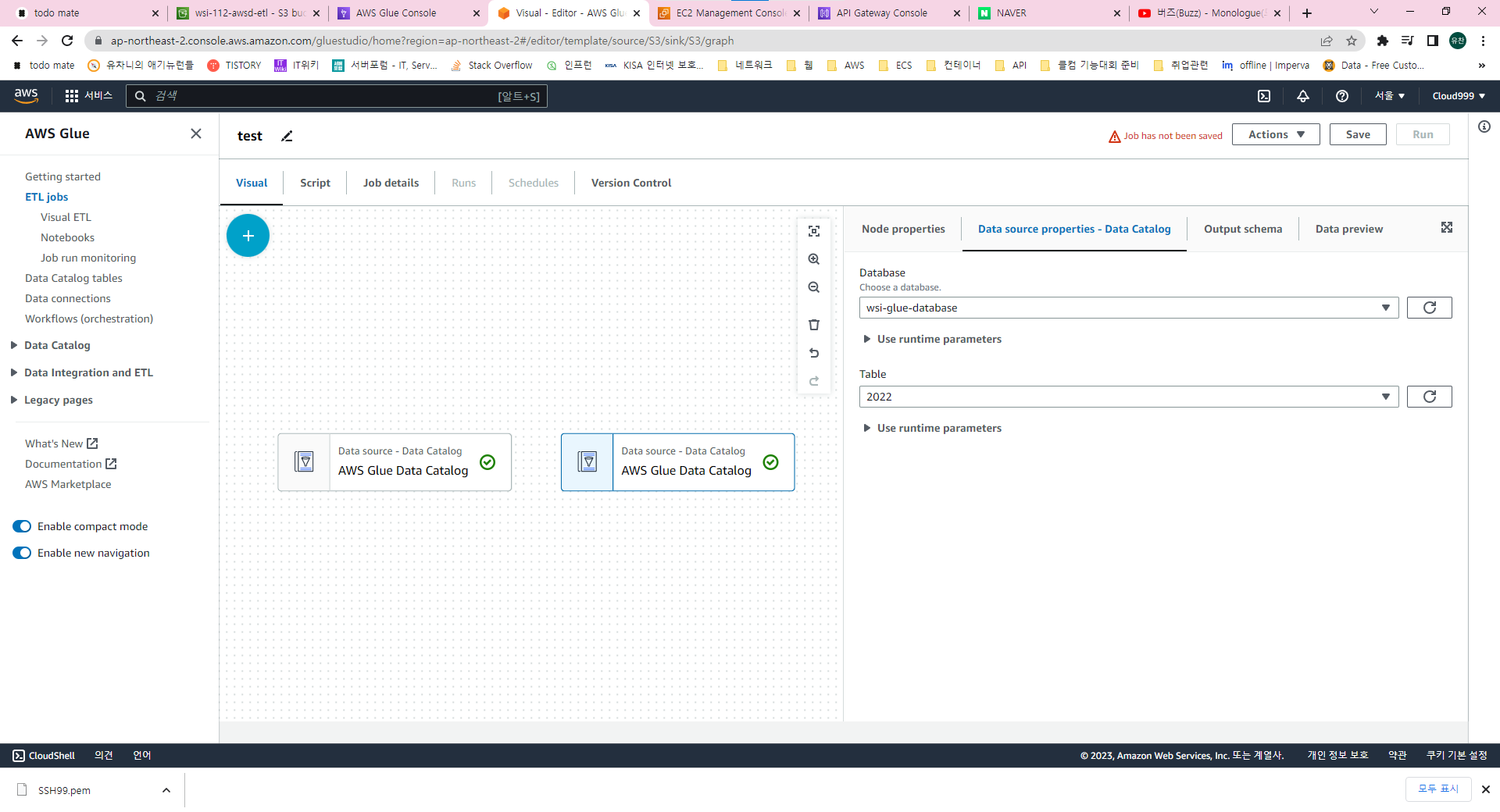
Task: Redo the last canvas action
Action: [x=814, y=381]
